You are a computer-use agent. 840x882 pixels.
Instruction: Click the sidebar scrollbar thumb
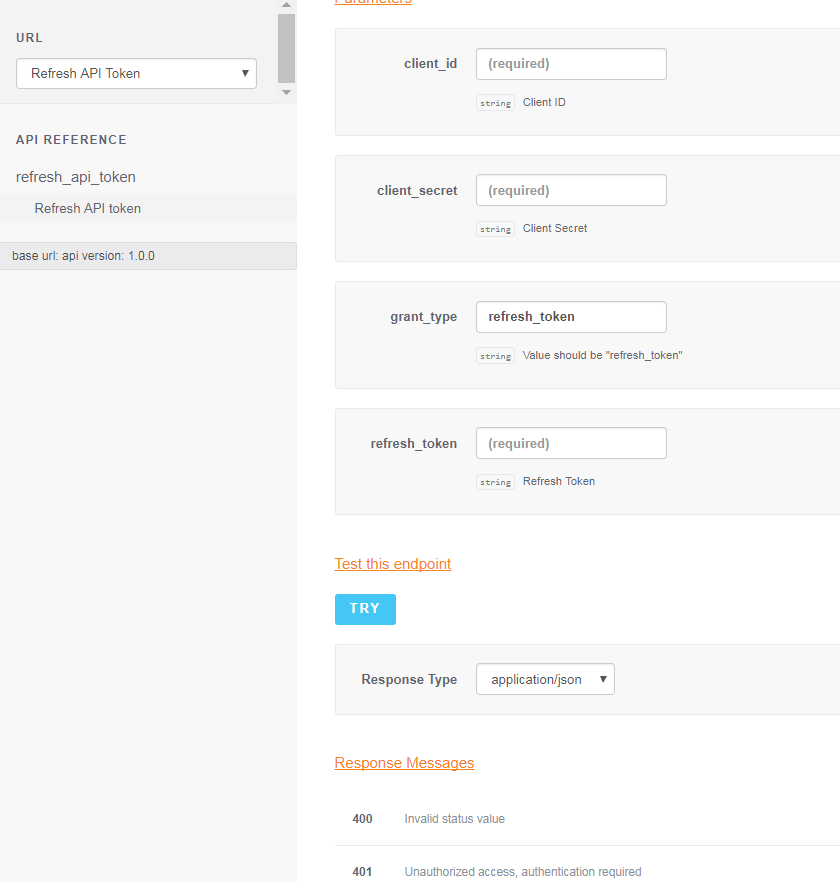pyautogui.click(x=286, y=48)
